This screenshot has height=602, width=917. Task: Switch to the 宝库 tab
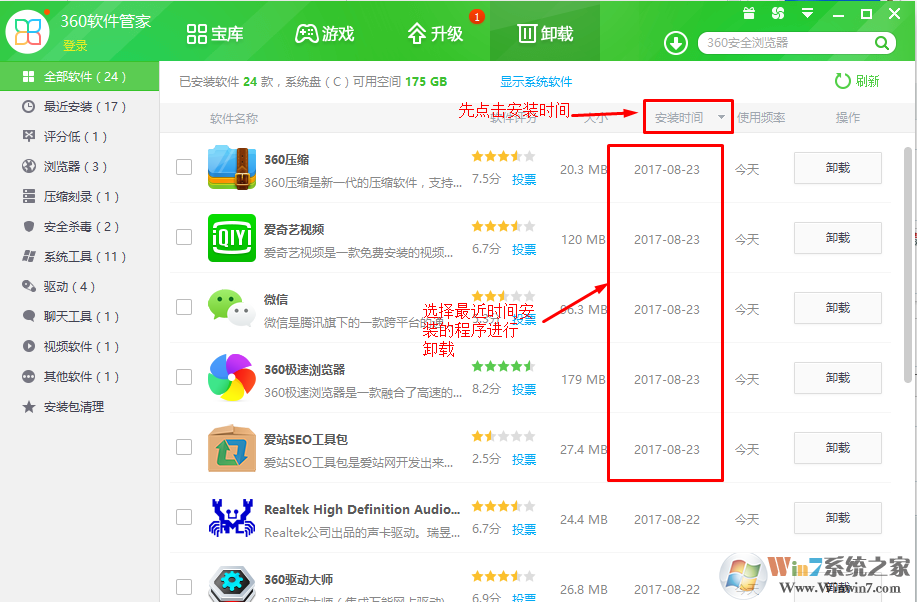point(215,33)
